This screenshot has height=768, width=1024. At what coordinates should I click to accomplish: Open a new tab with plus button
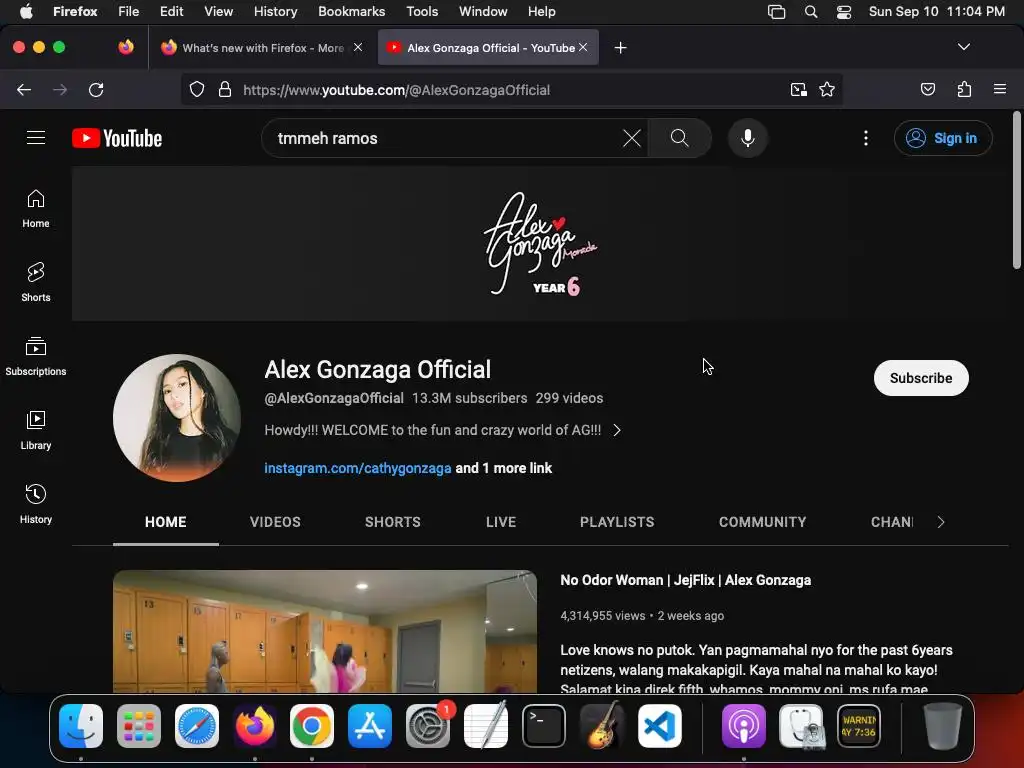[620, 48]
